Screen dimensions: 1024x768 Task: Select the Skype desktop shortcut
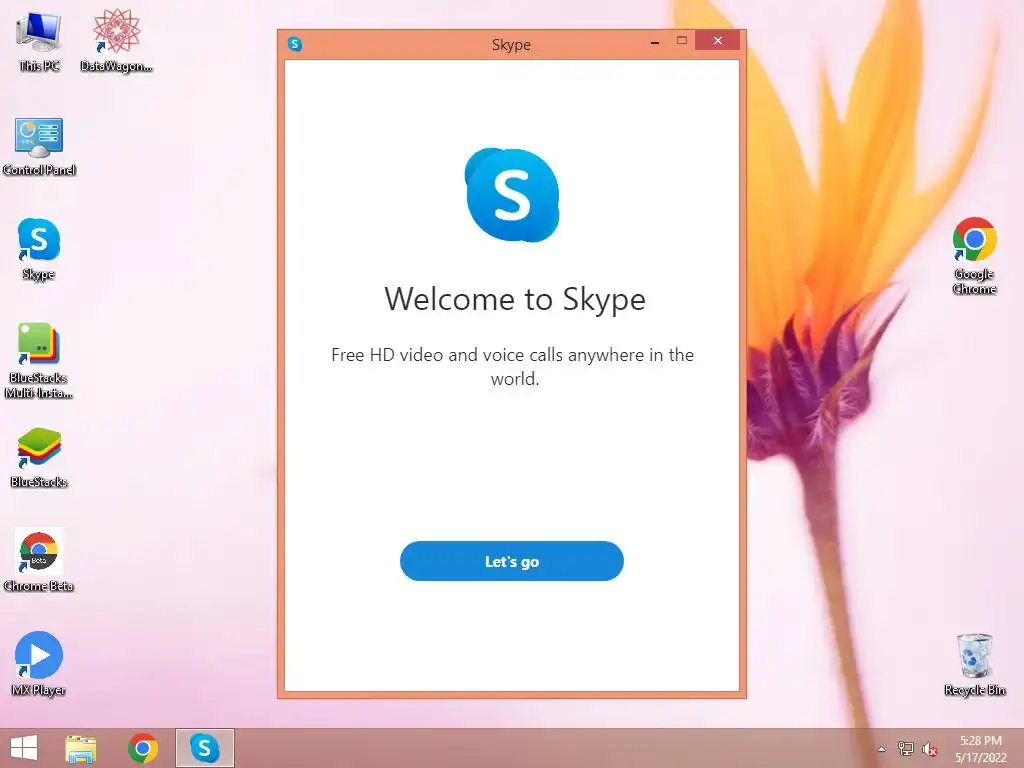[x=39, y=249]
